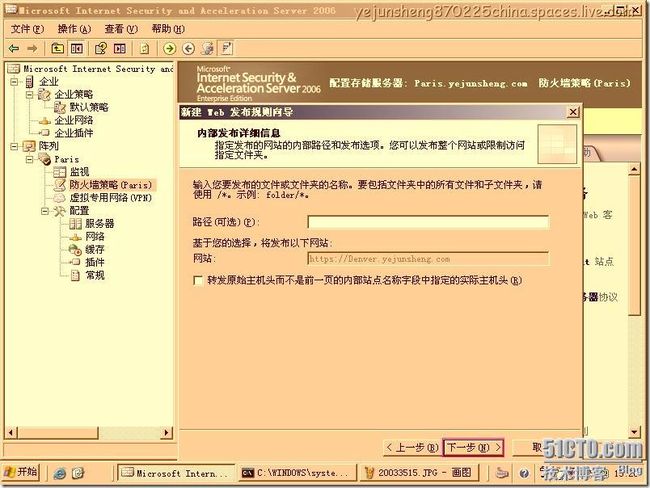Click the 网站 URL field
Image resolution: width=650 pixels, height=488 pixels.
(x=428, y=259)
